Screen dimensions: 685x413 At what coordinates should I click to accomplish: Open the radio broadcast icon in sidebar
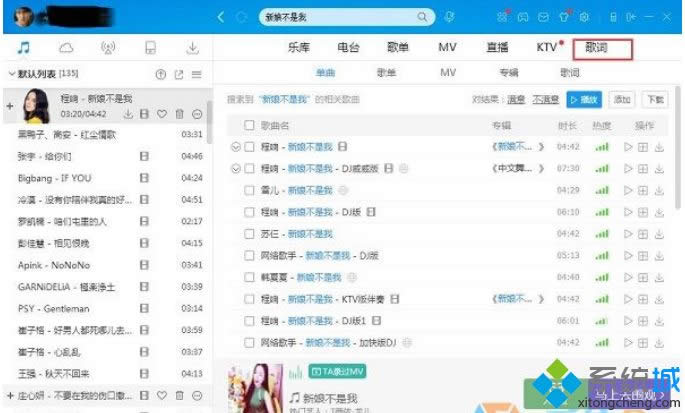108,47
